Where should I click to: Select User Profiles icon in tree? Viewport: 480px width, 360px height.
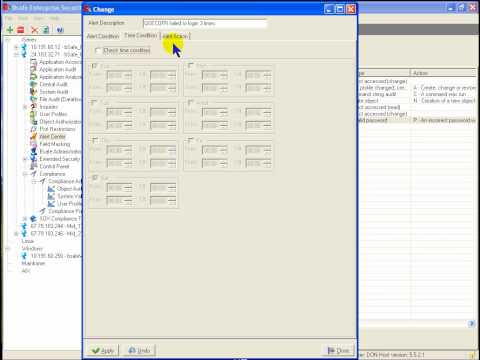pos(33,114)
